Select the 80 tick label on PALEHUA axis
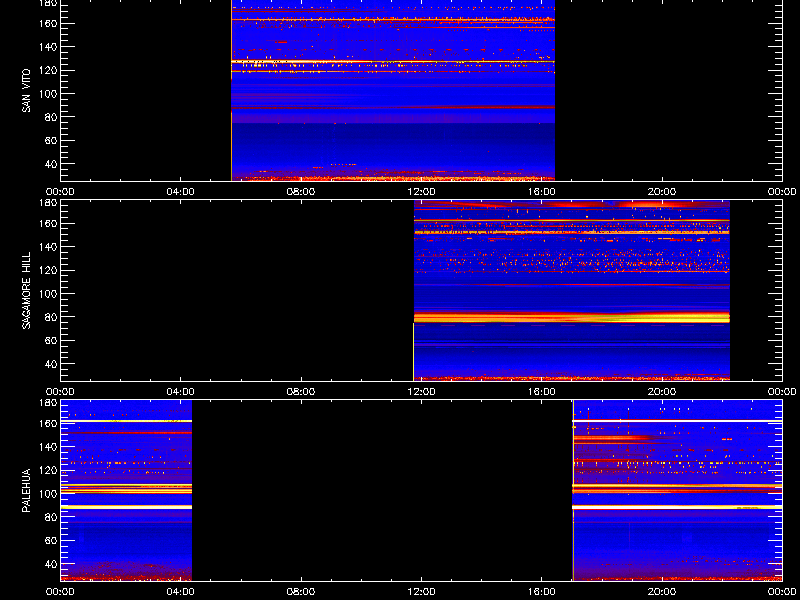Image resolution: width=800 pixels, height=600 pixels. [x=50, y=517]
